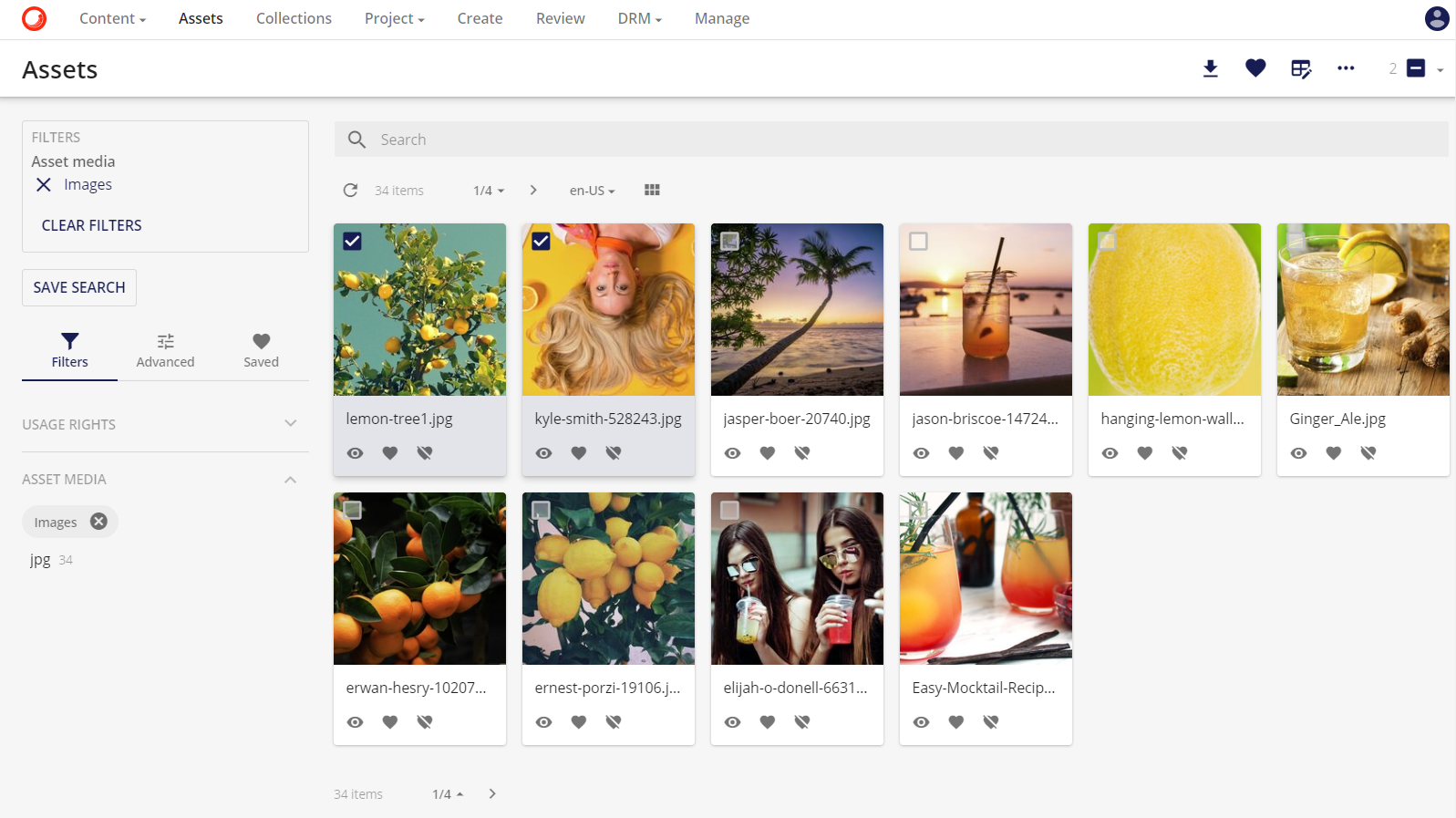1456x818 pixels.
Task: Remove the Images chip in Asset Media
Action: tap(98, 522)
